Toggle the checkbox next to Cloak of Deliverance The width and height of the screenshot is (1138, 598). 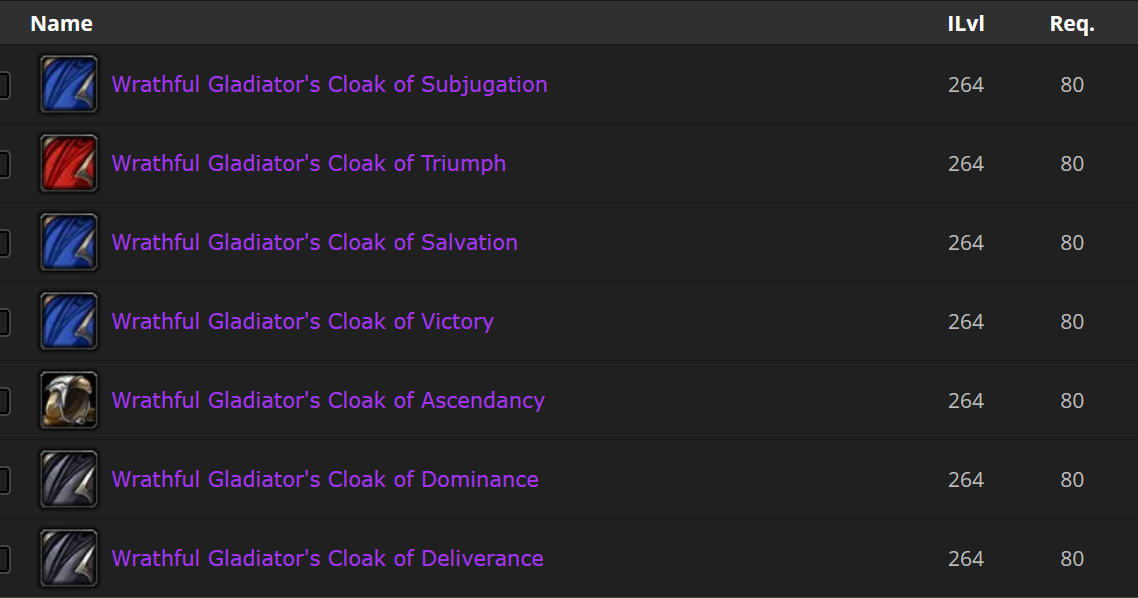(4, 560)
